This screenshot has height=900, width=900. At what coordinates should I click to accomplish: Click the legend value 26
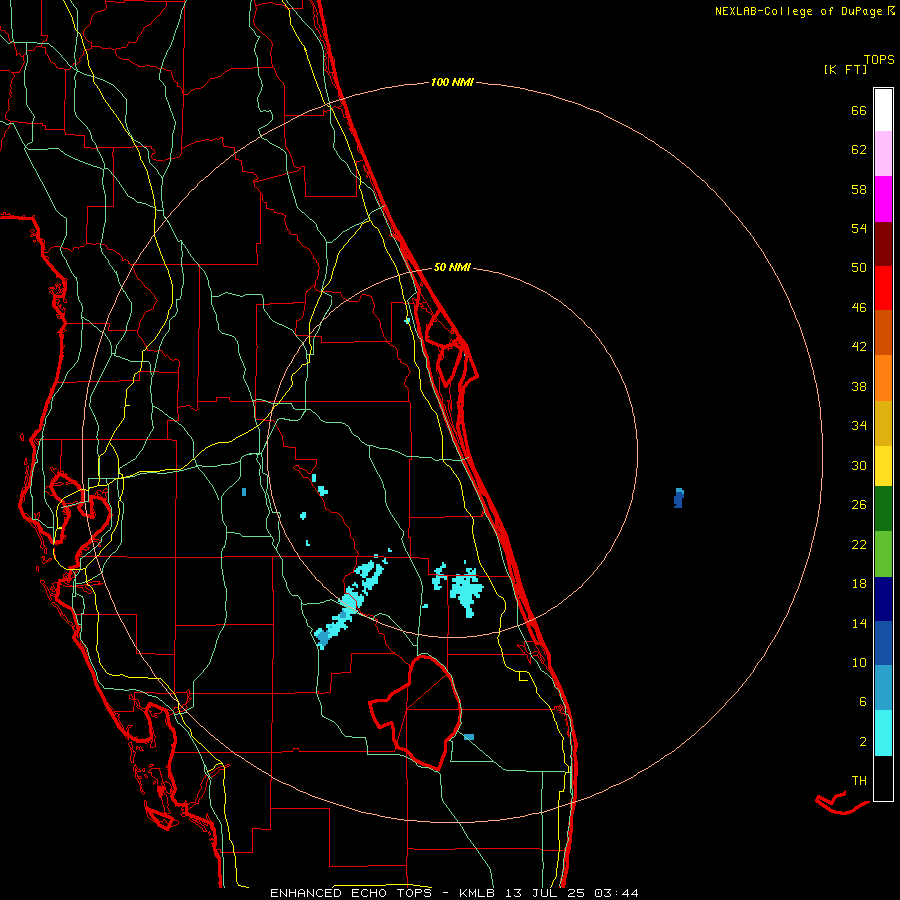859,505
